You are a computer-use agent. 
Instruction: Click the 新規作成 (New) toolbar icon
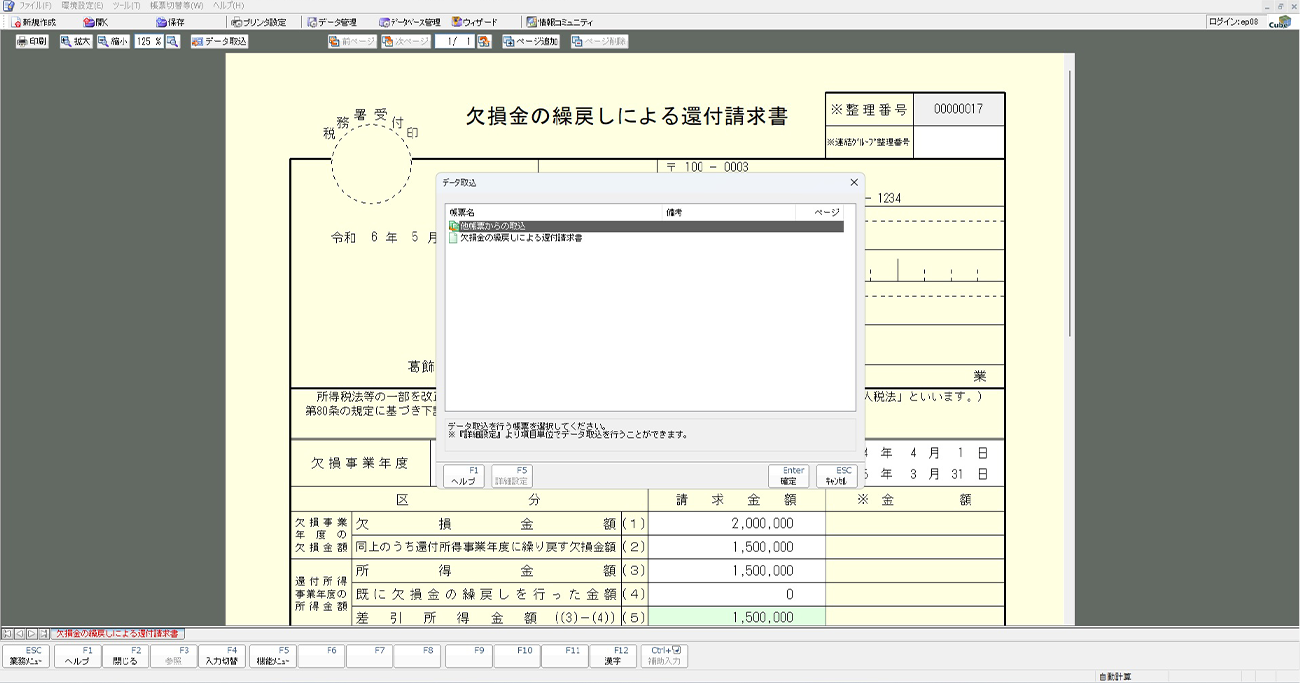34,22
